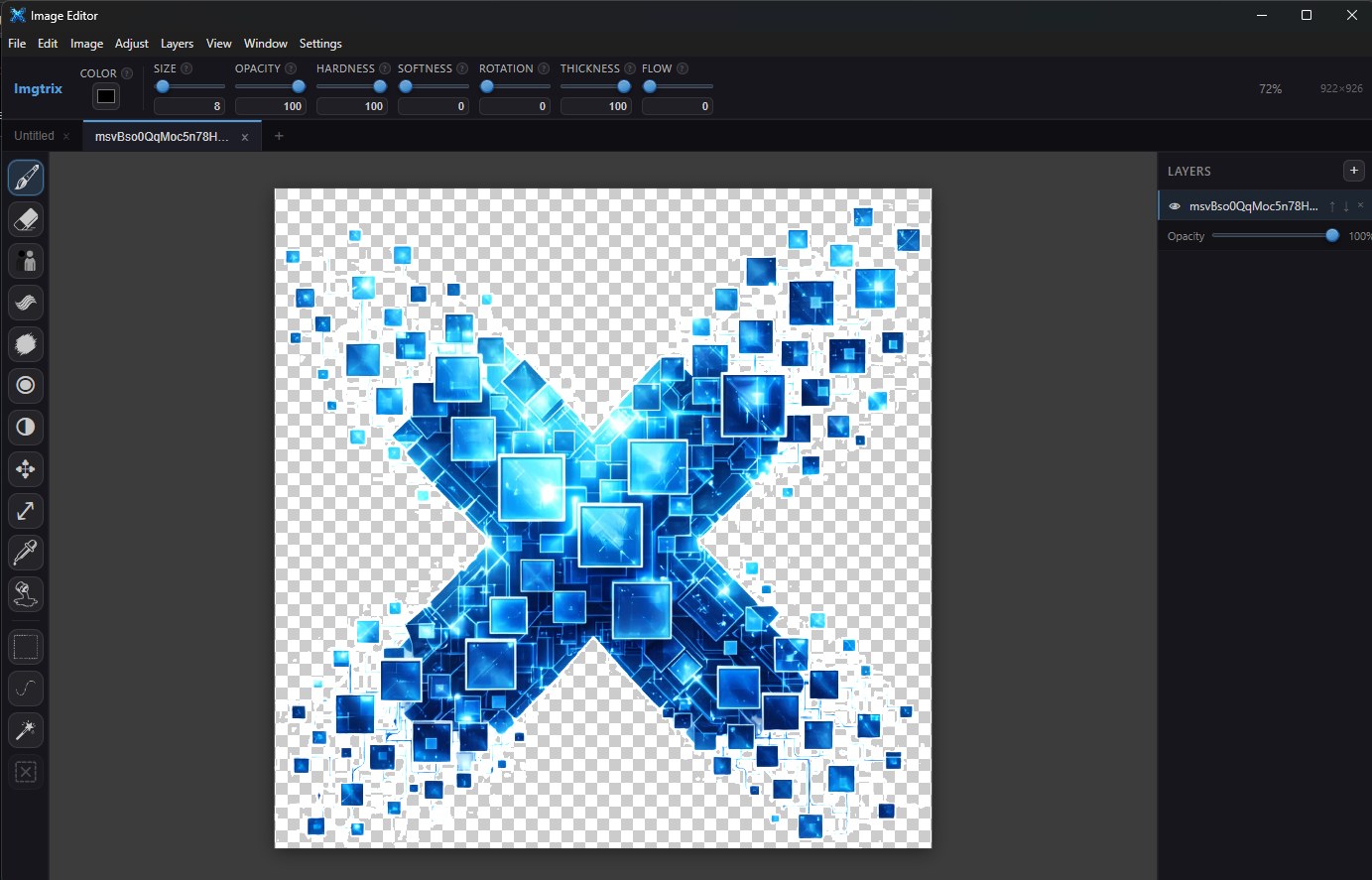Open the Window menu
Screen dimensions: 1372x880
(265, 44)
